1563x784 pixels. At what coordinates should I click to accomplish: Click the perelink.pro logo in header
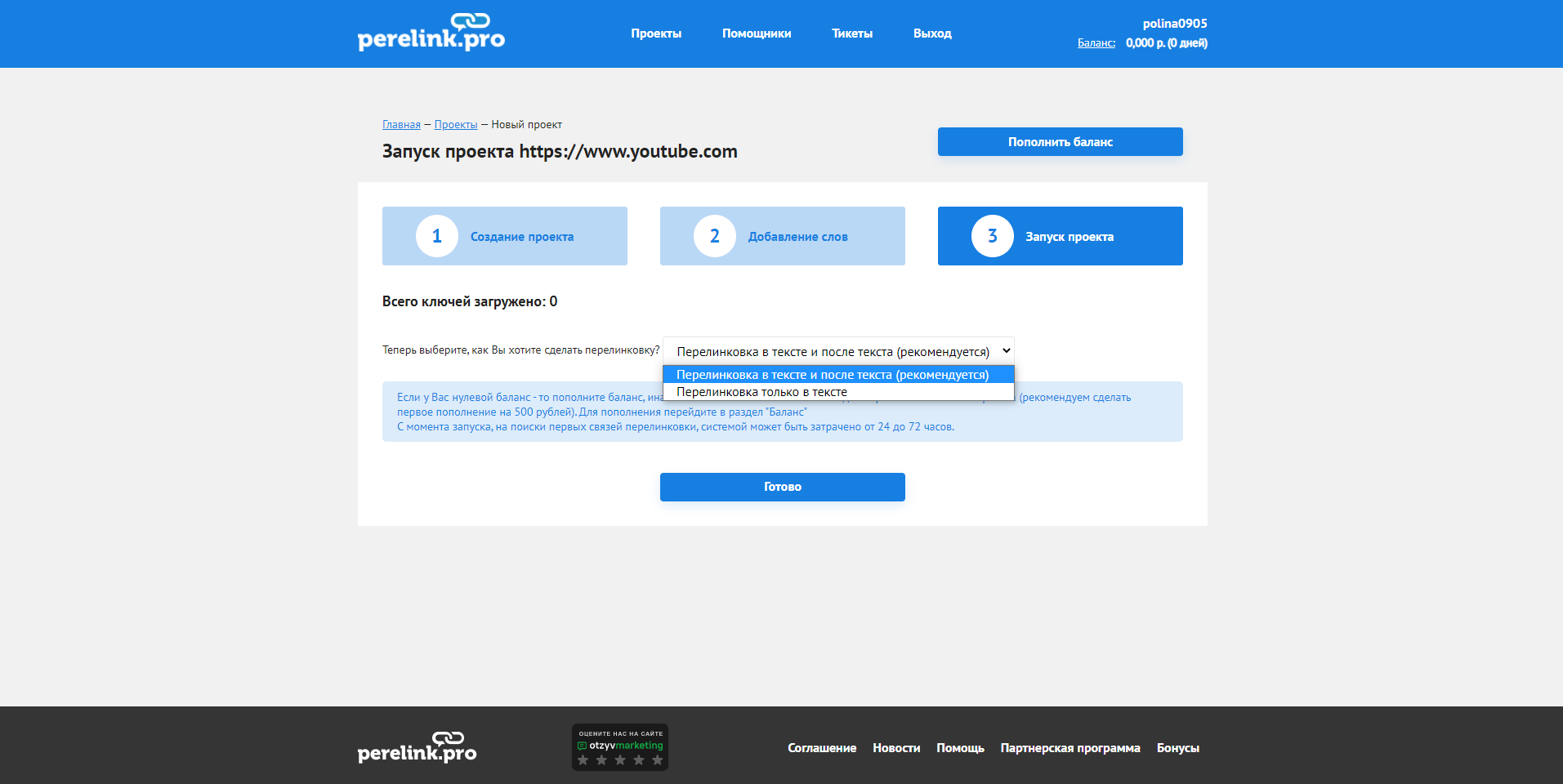(431, 33)
